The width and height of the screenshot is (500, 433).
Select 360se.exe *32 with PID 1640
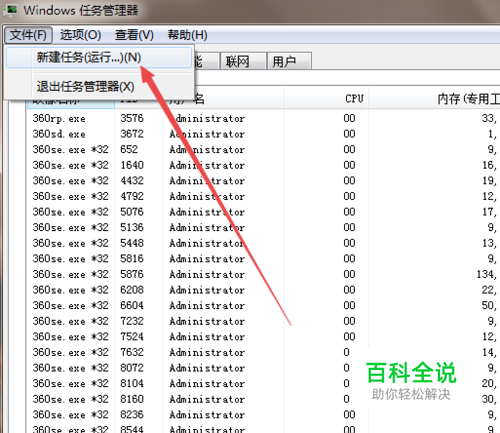(71, 165)
